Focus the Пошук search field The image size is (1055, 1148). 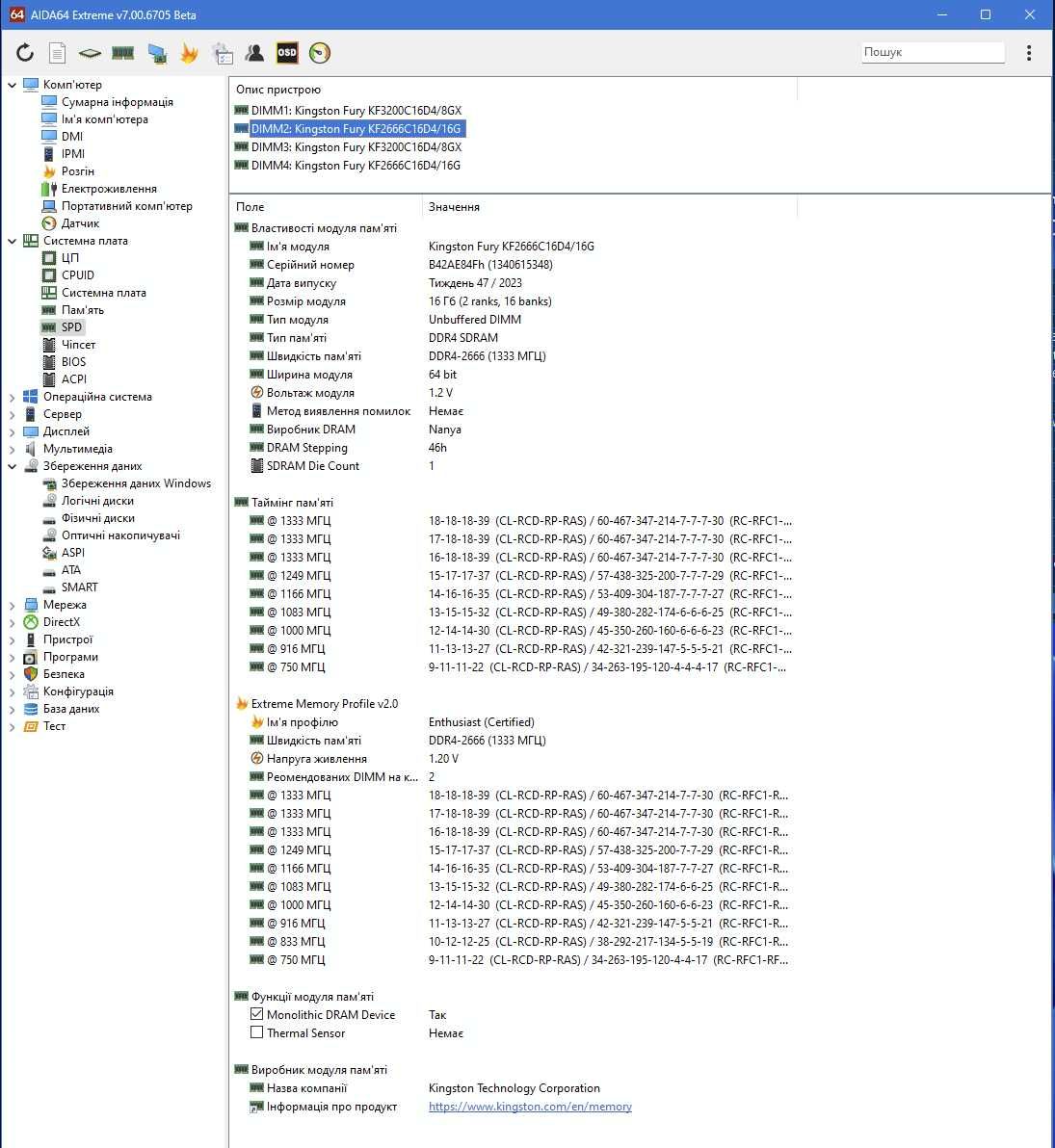point(932,52)
